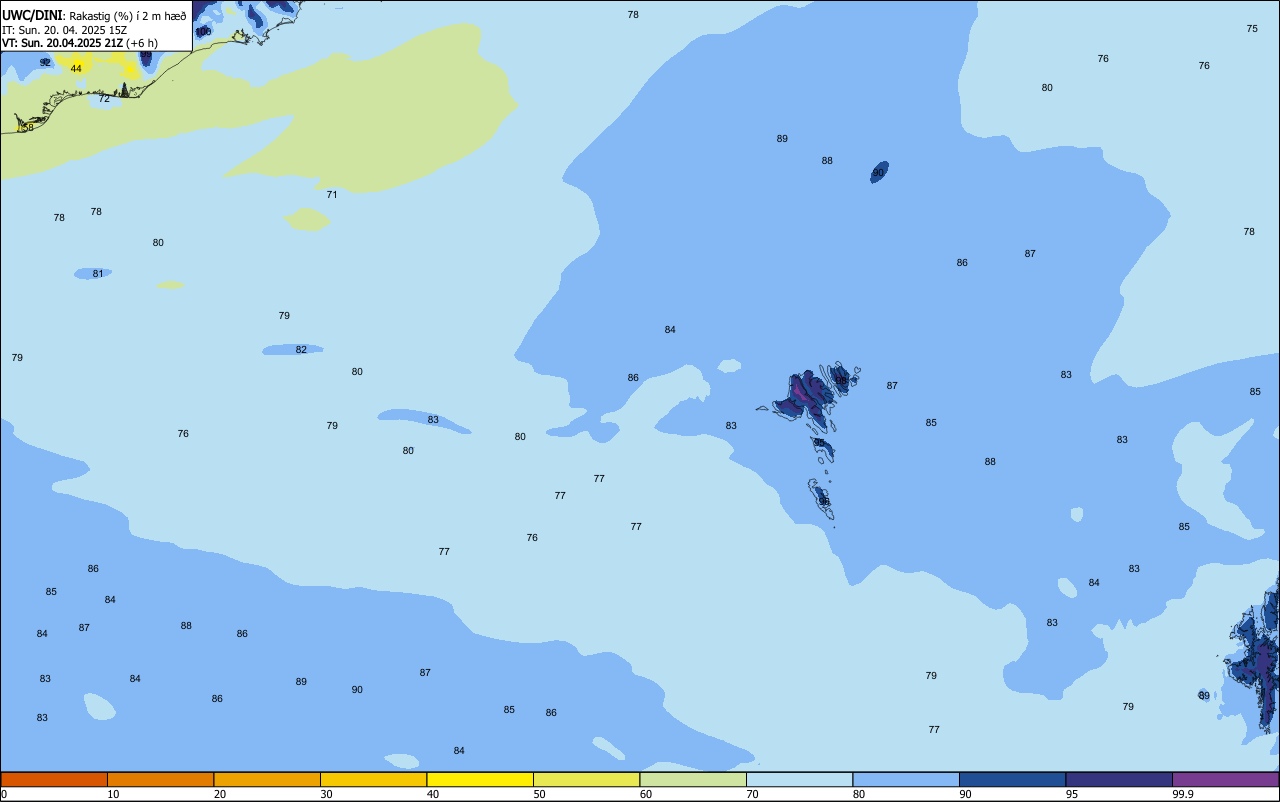Select the "IT: Sun. 20. 04. 2025 15Z" line
The height and width of the screenshot is (802, 1280).
pos(64,30)
